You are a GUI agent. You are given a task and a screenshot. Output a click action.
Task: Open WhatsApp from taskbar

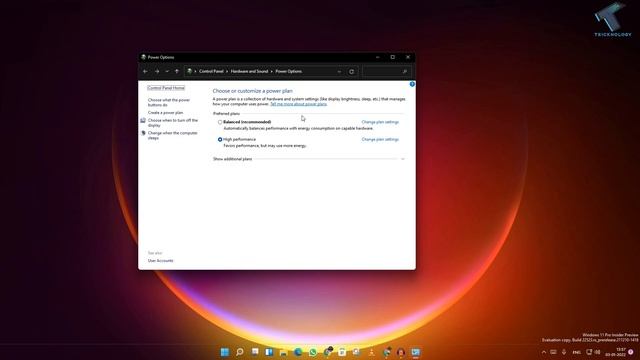point(313,352)
